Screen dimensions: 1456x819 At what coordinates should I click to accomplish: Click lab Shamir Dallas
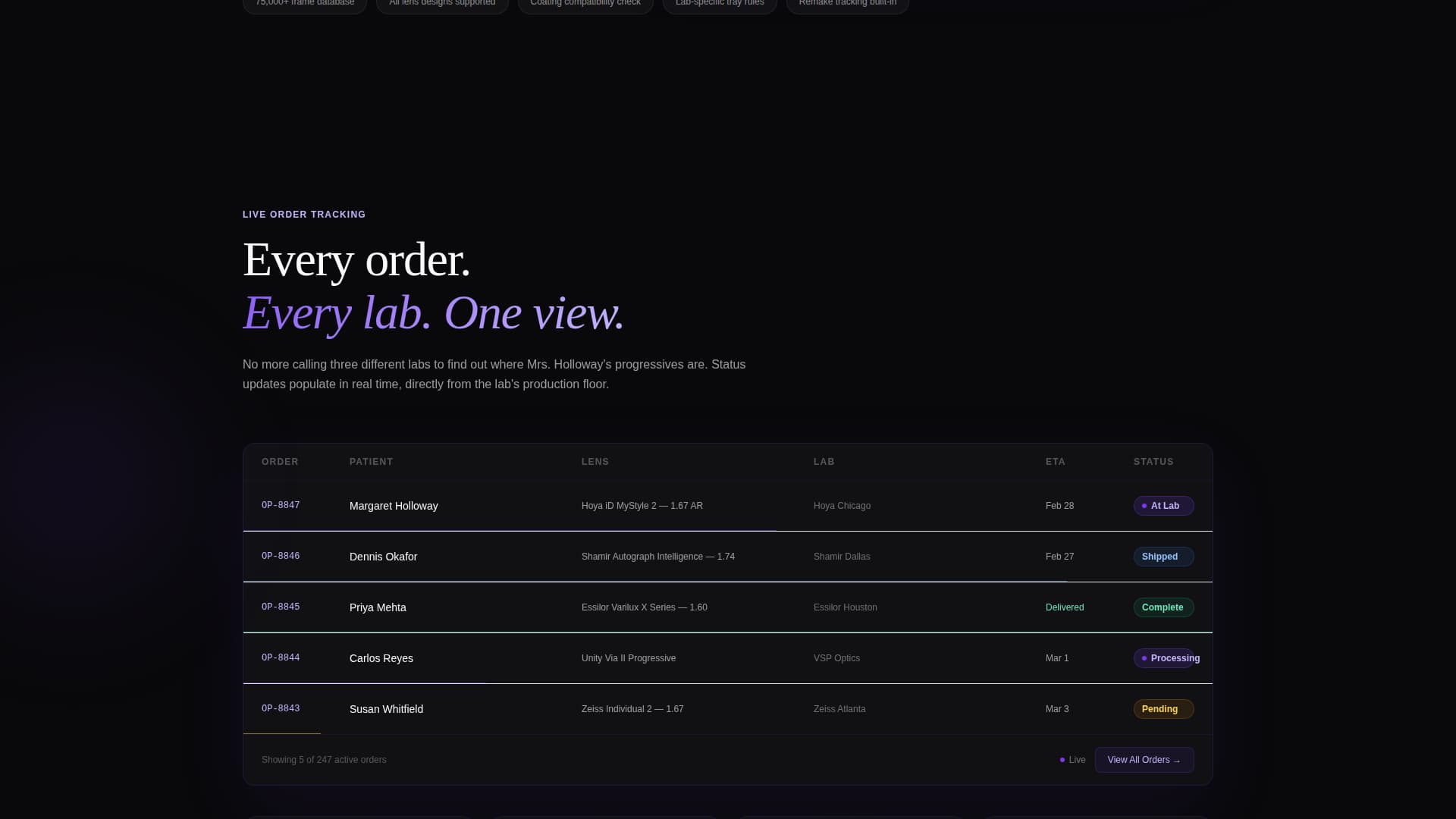[842, 557]
